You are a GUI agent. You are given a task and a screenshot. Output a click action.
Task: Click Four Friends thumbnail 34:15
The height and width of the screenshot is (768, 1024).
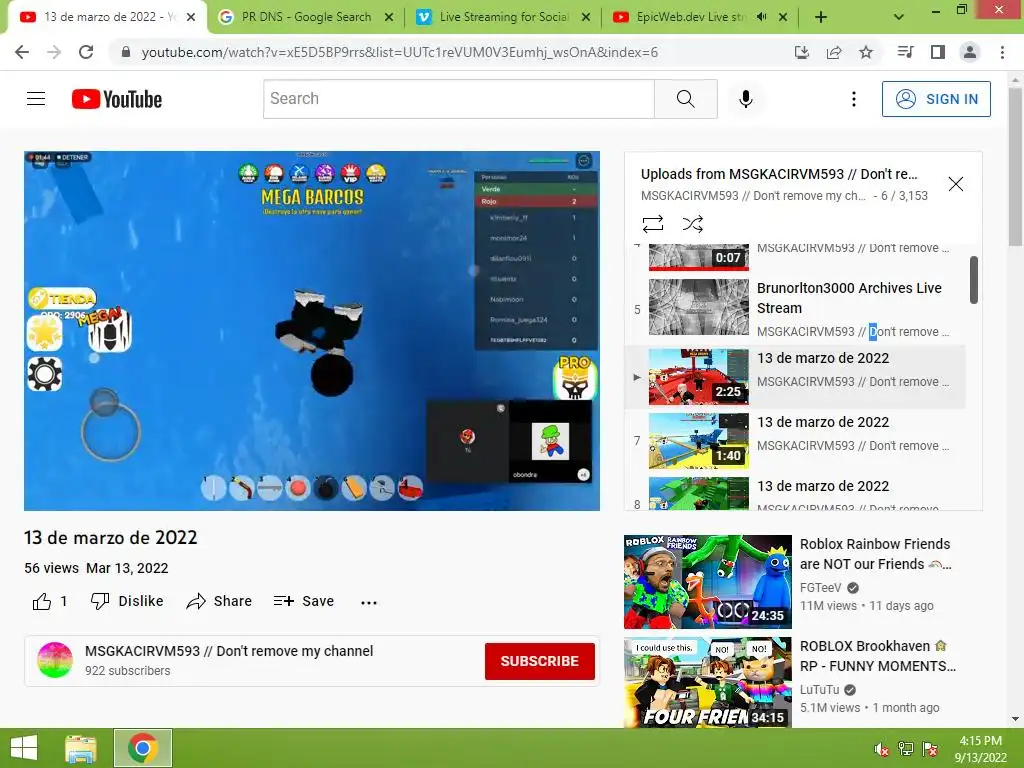pos(708,682)
